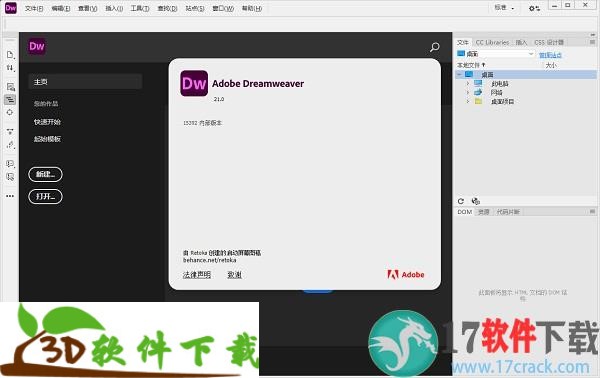Click the yellow folder icon of 桌面项目
The width and height of the screenshot is (600, 378).
pos(478,101)
